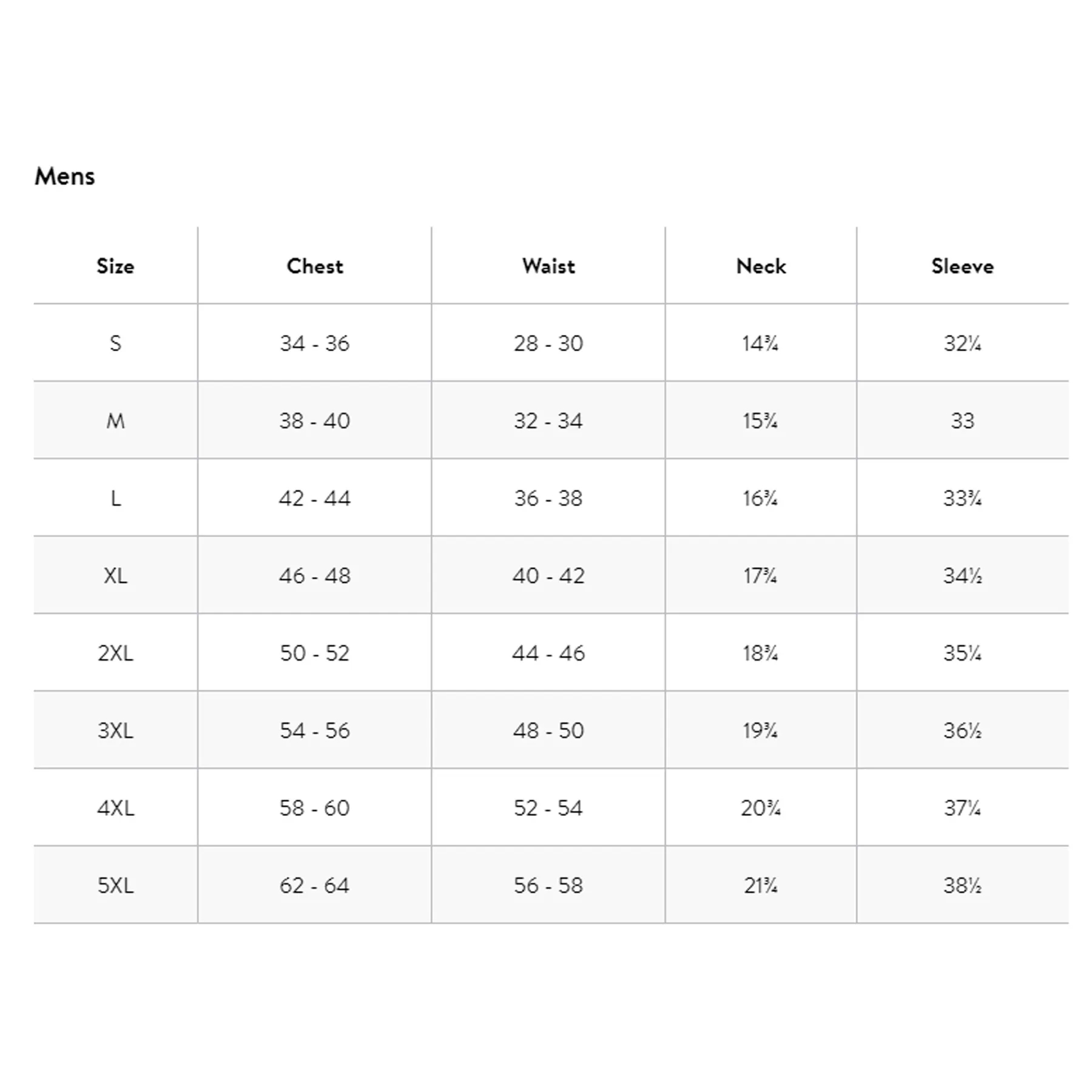Select the Neck column header
Screen dimensions: 1092x1092
coord(761,266)
